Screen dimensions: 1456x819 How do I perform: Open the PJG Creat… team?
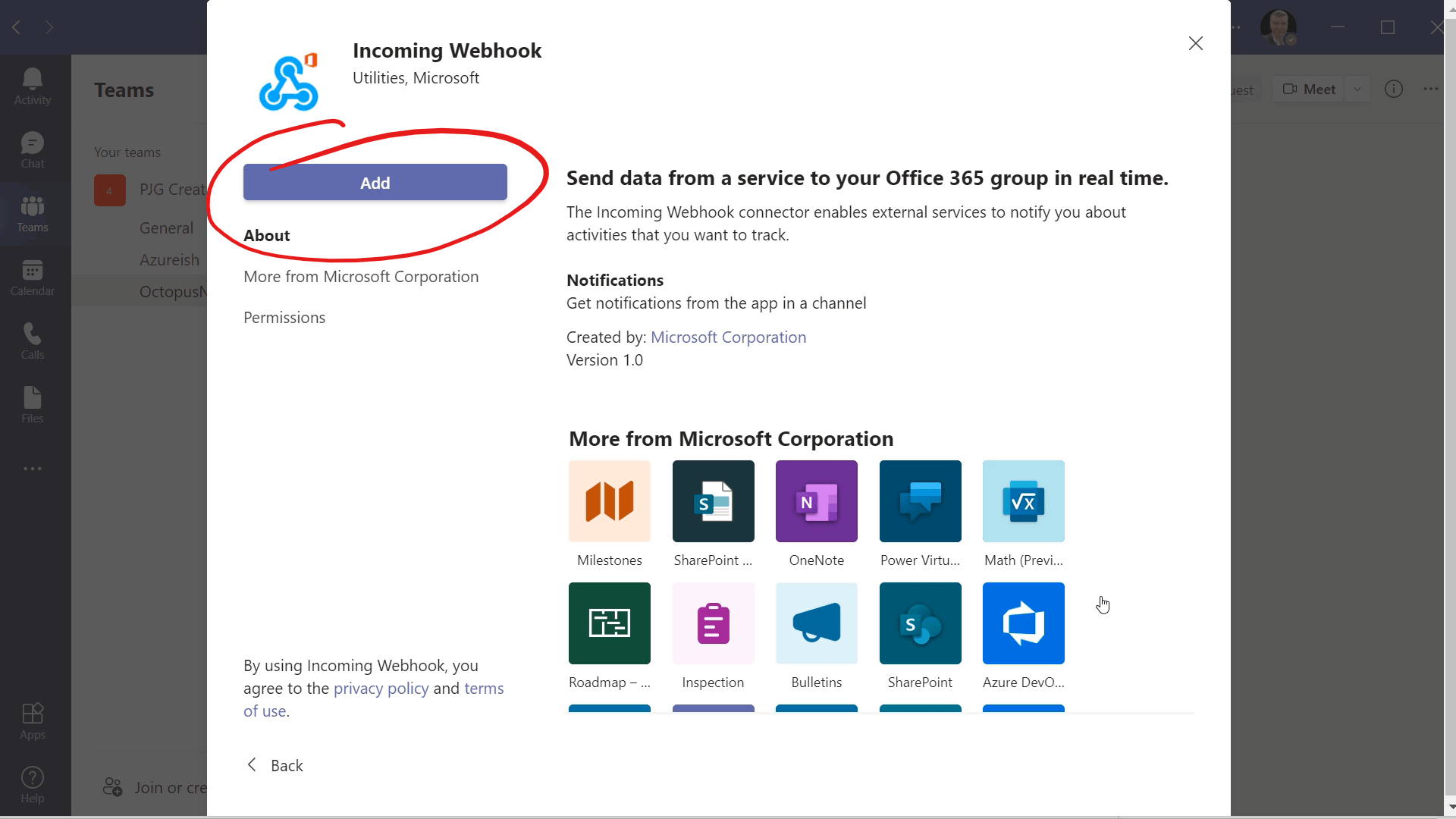pyautogui.click(x=150, y=190)
